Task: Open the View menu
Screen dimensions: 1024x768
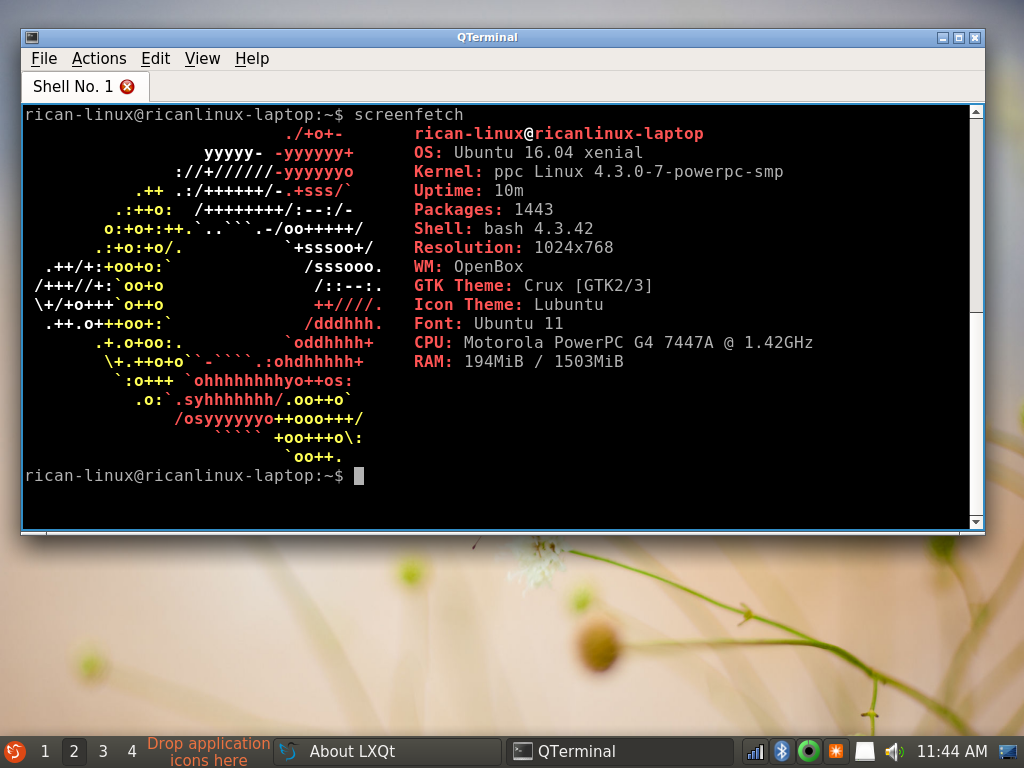Action: tap(202, 59)
